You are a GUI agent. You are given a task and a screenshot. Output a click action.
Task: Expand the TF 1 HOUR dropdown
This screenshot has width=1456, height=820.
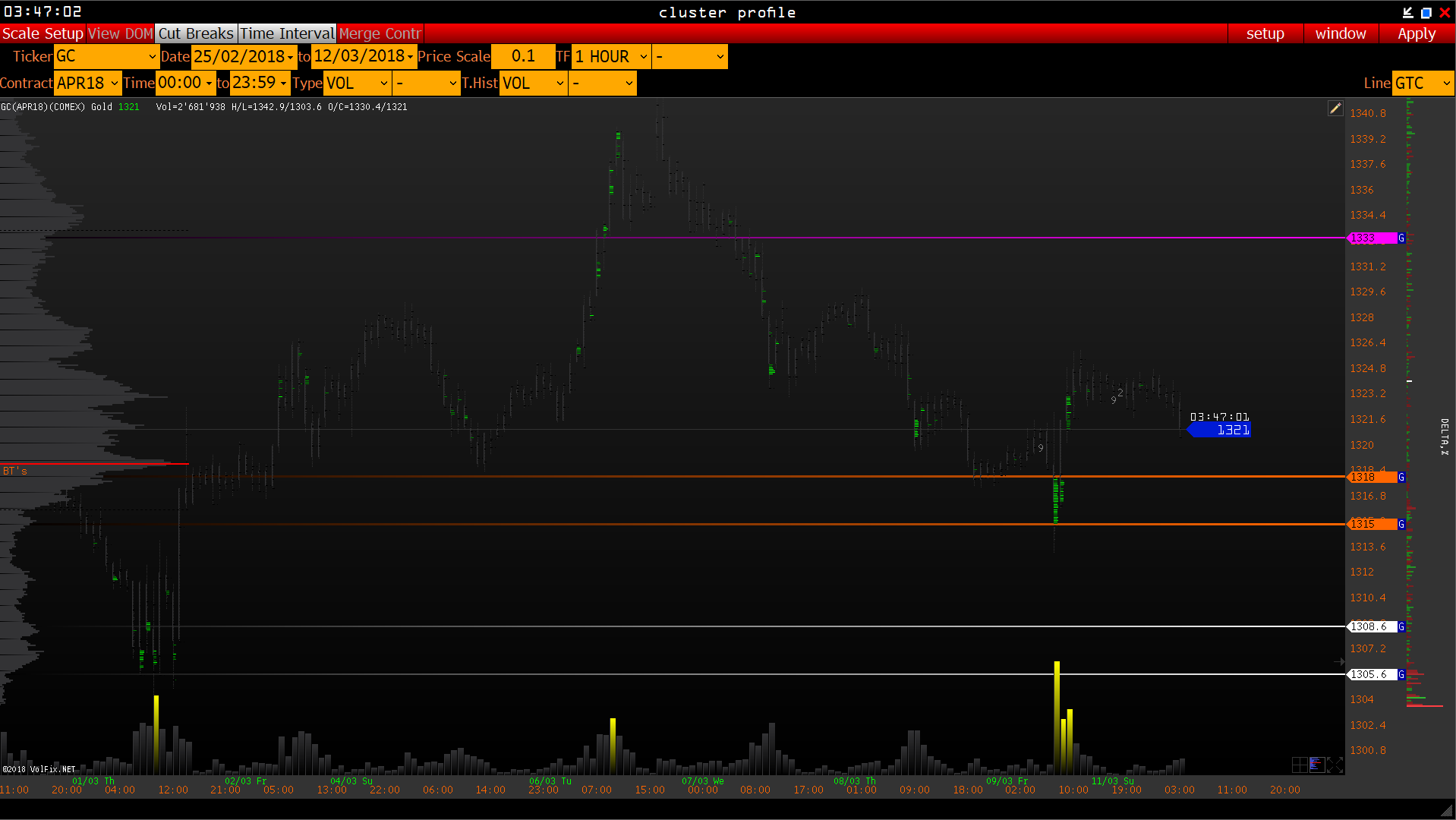click(611, 57)
